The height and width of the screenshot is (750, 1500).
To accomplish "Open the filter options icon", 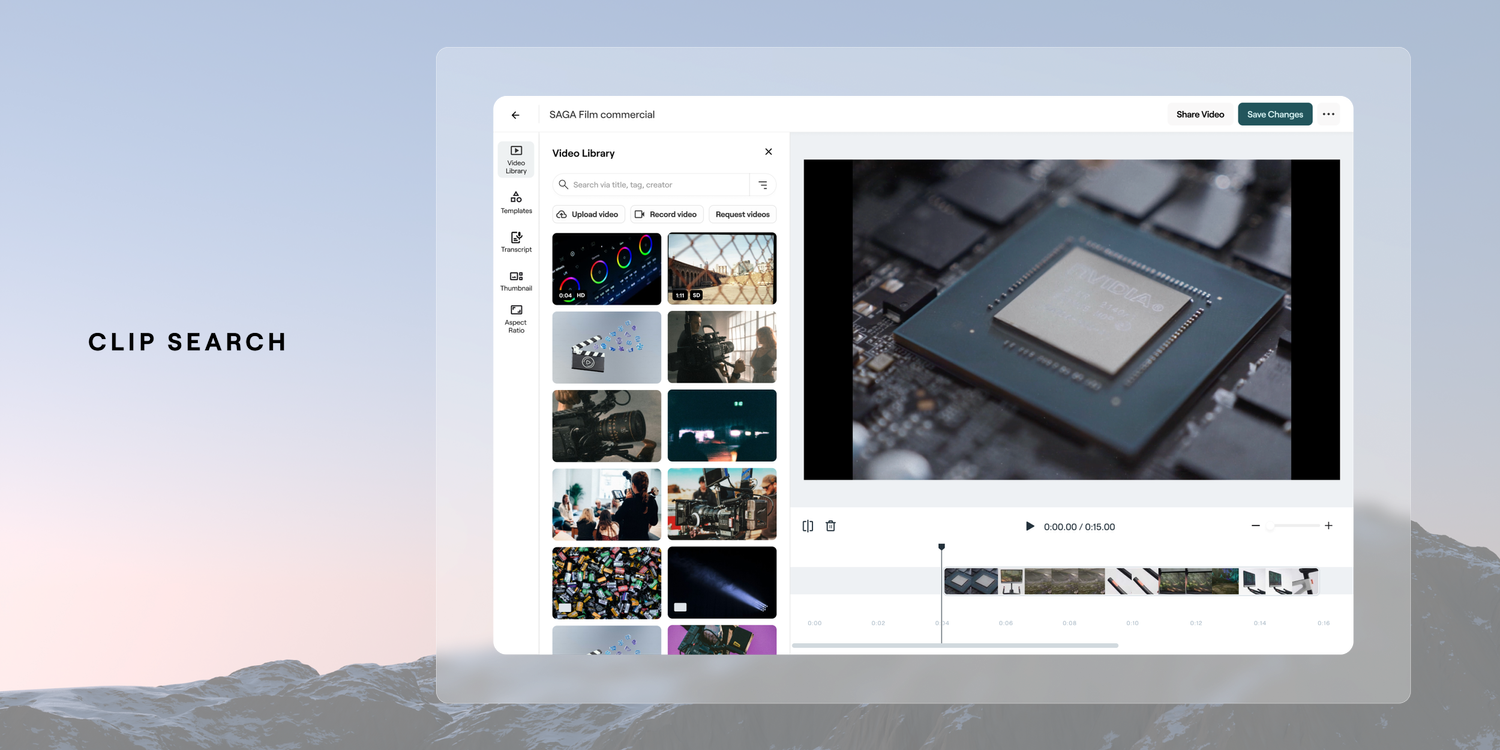I will [763, 185].
